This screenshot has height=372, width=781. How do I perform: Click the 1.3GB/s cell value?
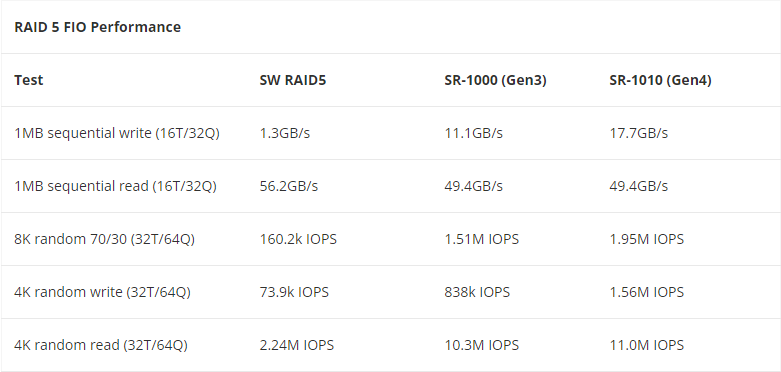284,133
